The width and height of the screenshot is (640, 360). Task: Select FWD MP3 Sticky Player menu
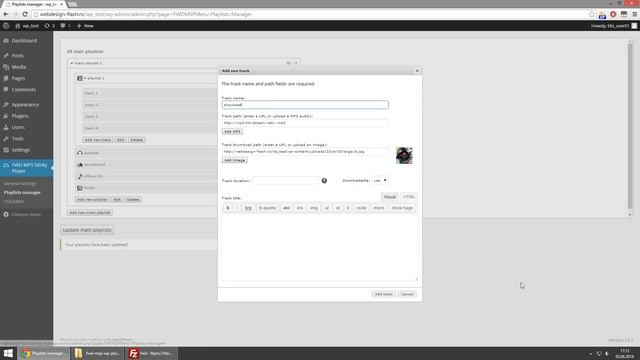click(x=26, y=168)
